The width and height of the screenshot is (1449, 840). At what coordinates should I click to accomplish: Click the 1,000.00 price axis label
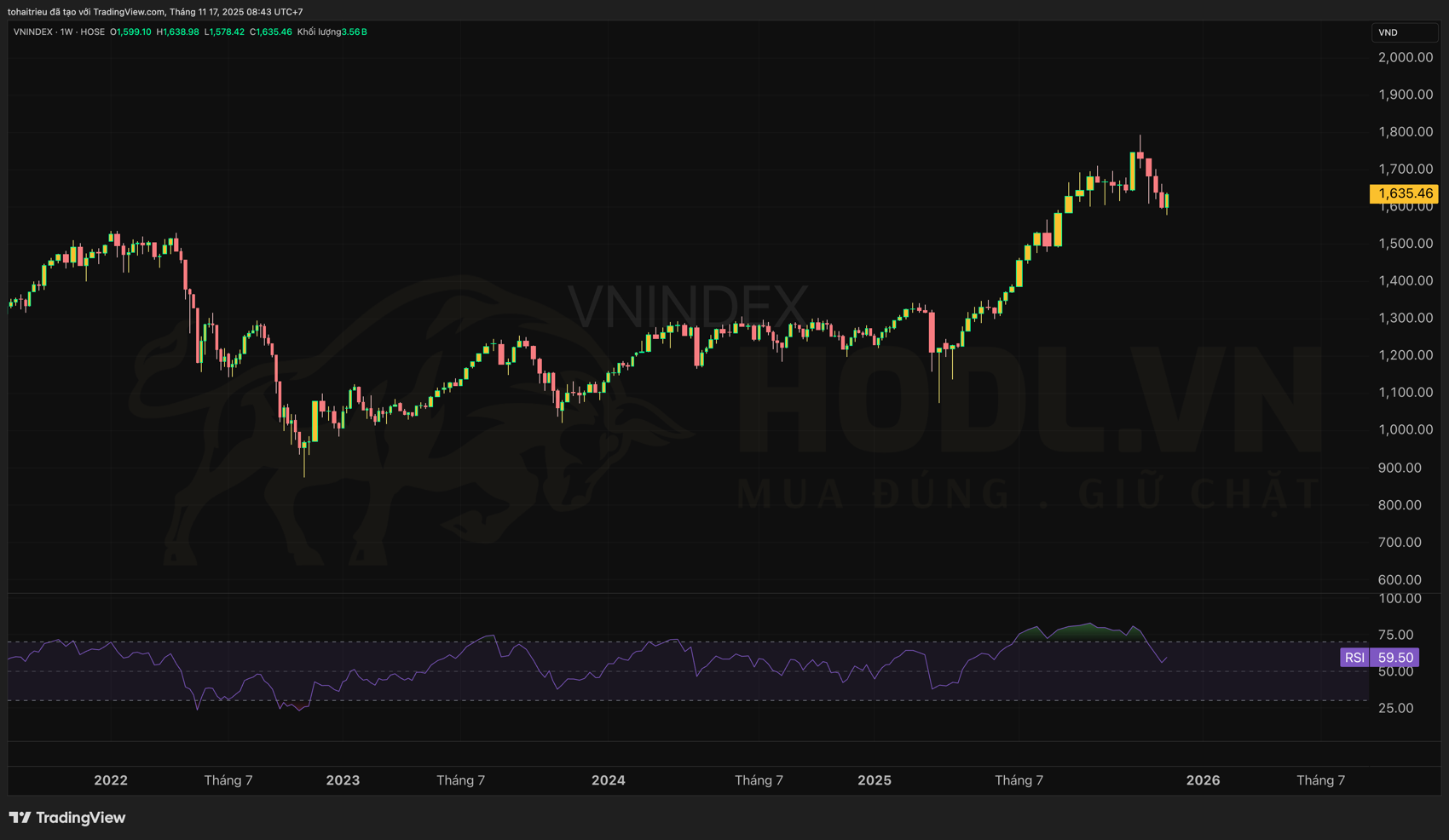tap(1405, 429)
